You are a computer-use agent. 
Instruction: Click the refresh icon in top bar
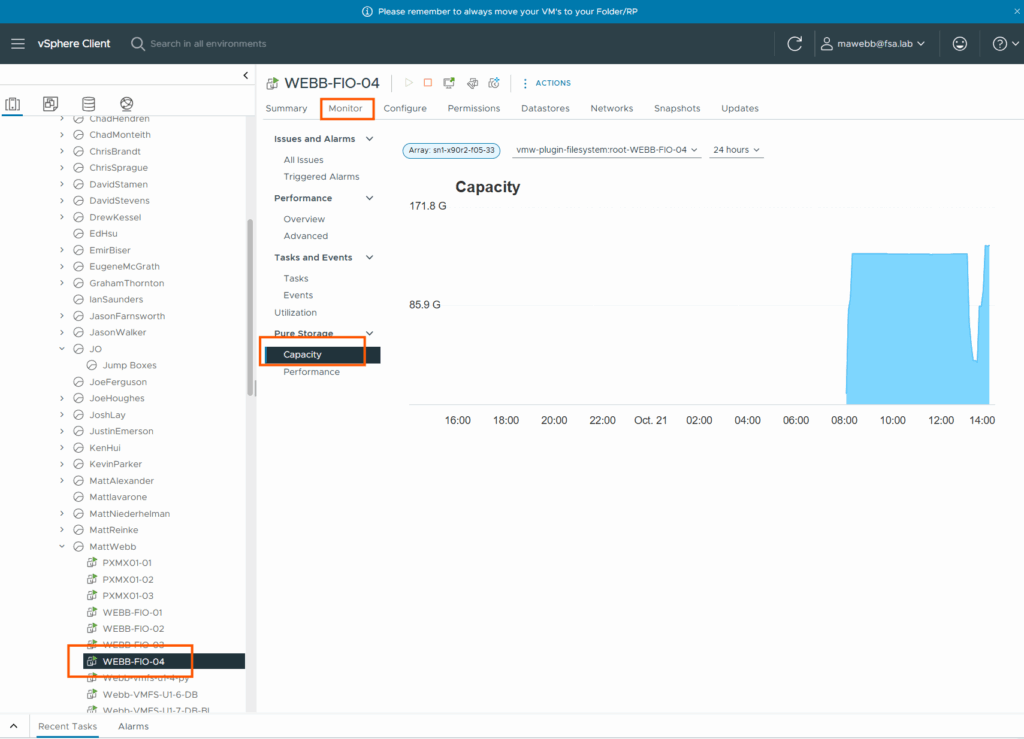pos(795,44)
